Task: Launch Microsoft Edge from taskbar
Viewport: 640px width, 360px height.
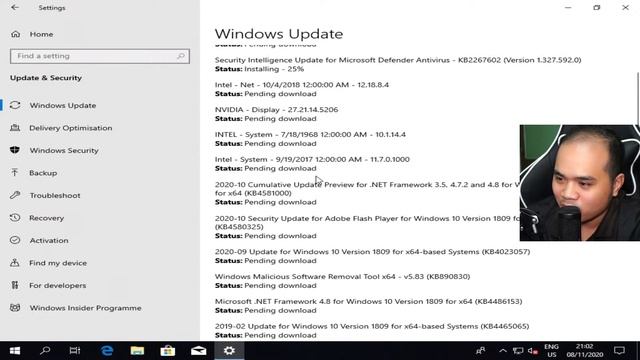Action: pos(107,351)
